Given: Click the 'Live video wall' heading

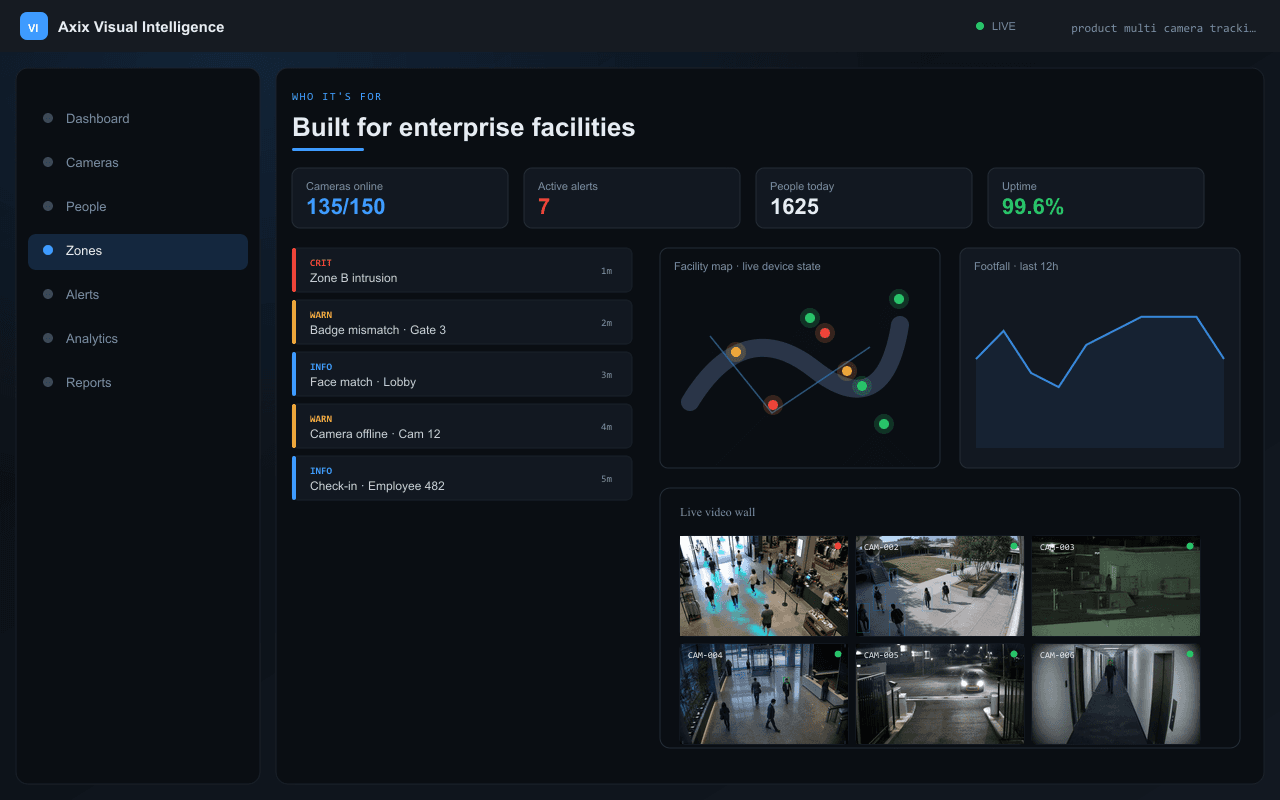Looking at the screenshot, I should point(718,512).
